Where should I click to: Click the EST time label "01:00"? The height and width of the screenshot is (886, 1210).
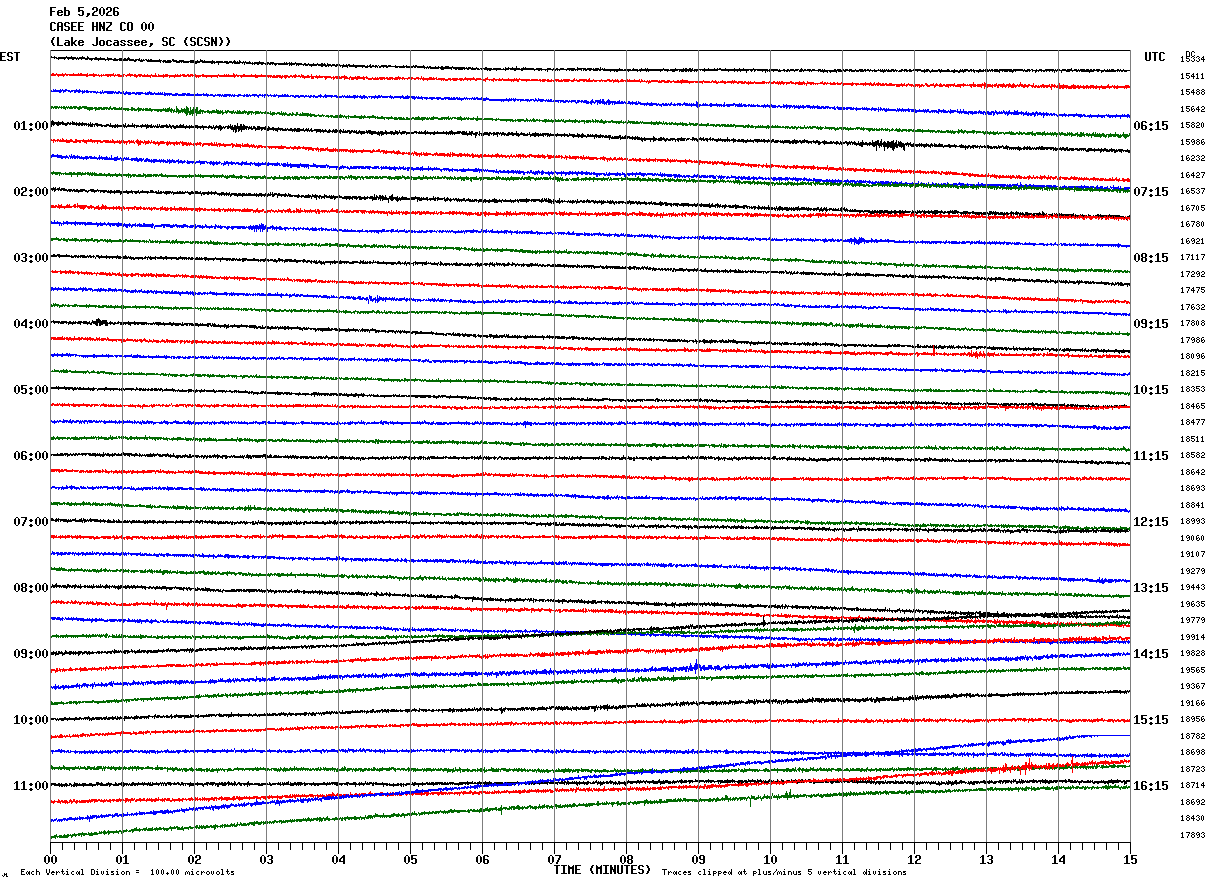coord(31,126)
